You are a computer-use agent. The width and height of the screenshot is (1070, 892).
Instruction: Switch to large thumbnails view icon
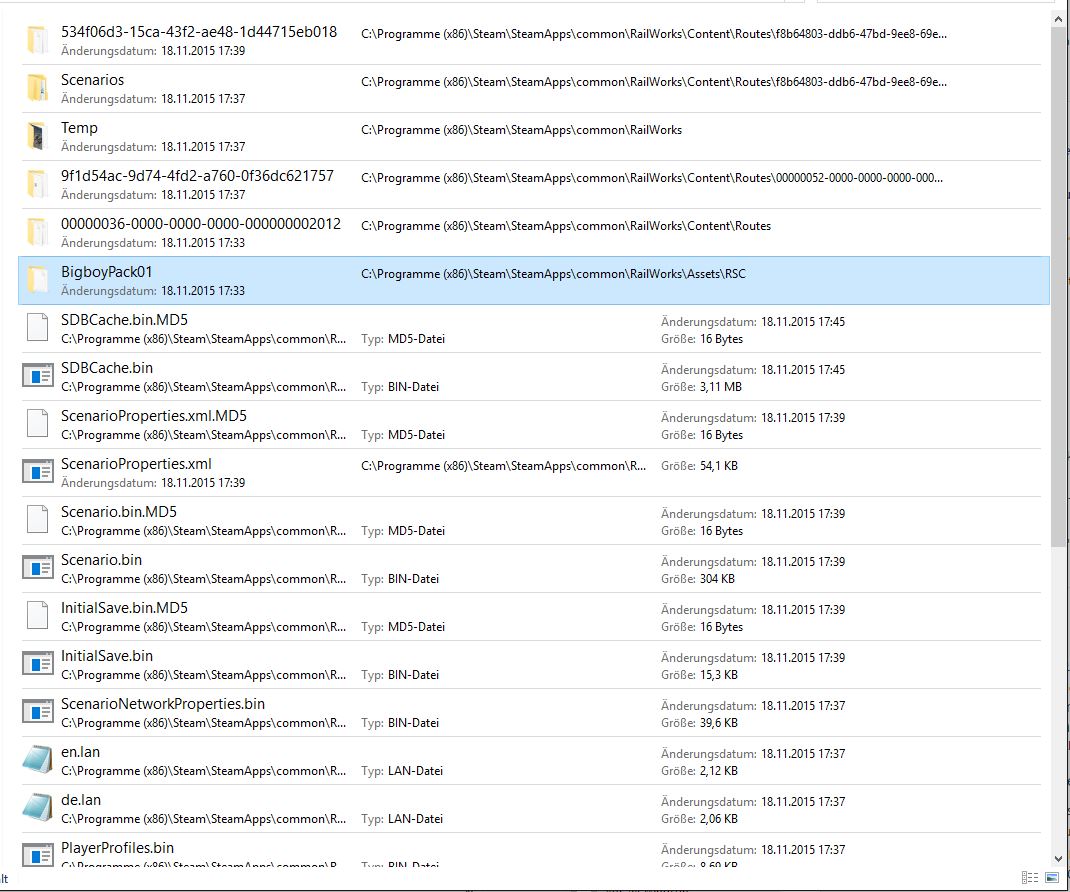click(1052, 878)
